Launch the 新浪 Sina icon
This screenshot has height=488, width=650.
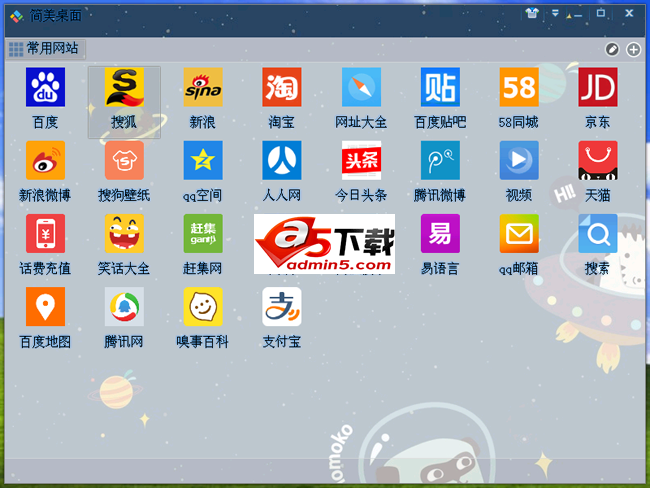click(203, 87)
